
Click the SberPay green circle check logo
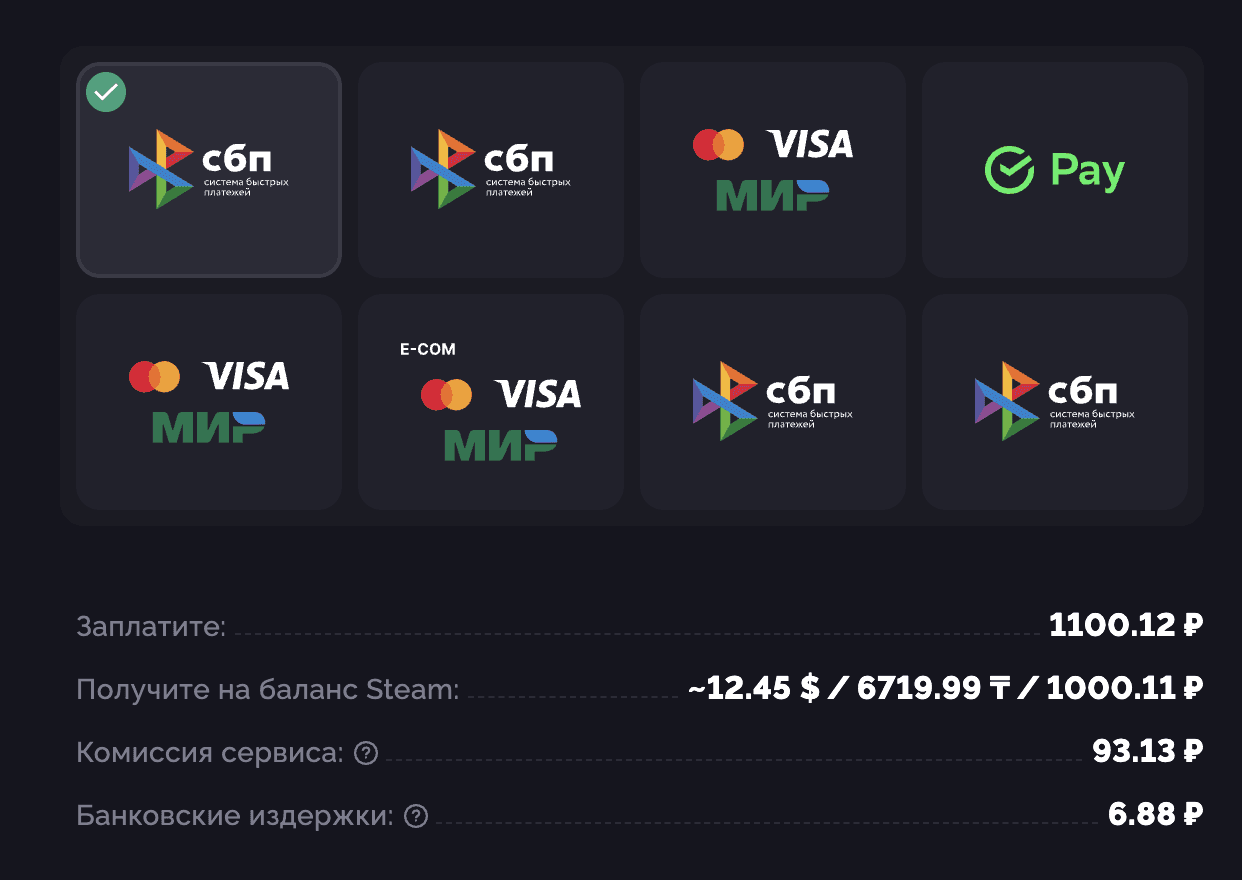point(1009,170)
